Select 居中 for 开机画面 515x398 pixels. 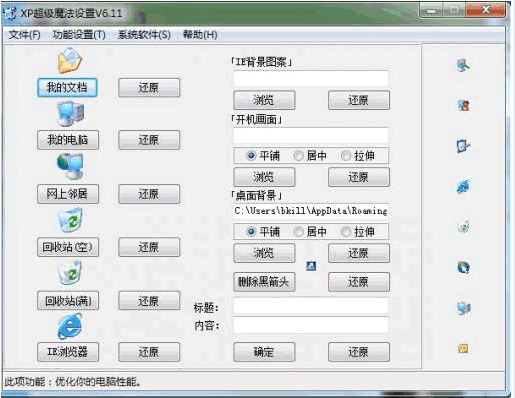(310, 156)
